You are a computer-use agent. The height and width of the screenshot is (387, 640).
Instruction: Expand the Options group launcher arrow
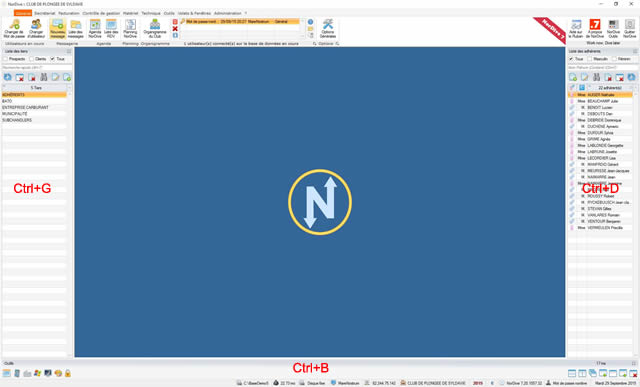pyautogui.click(x=338, y=43)
